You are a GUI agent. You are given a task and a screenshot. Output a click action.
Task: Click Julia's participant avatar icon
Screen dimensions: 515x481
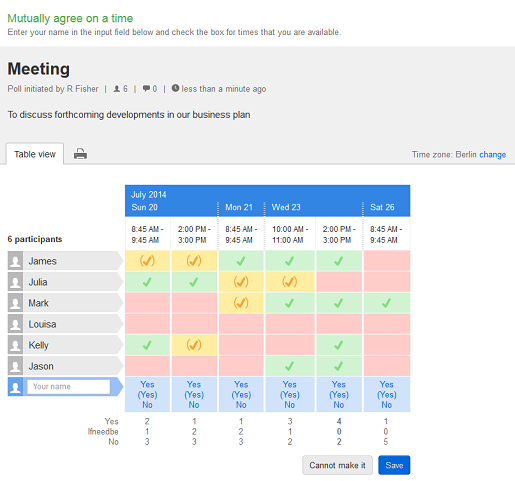[x=15, y=282]
